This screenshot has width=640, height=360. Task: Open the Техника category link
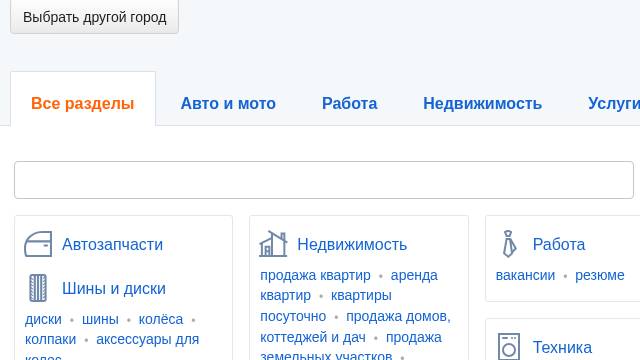pos(562,347)
